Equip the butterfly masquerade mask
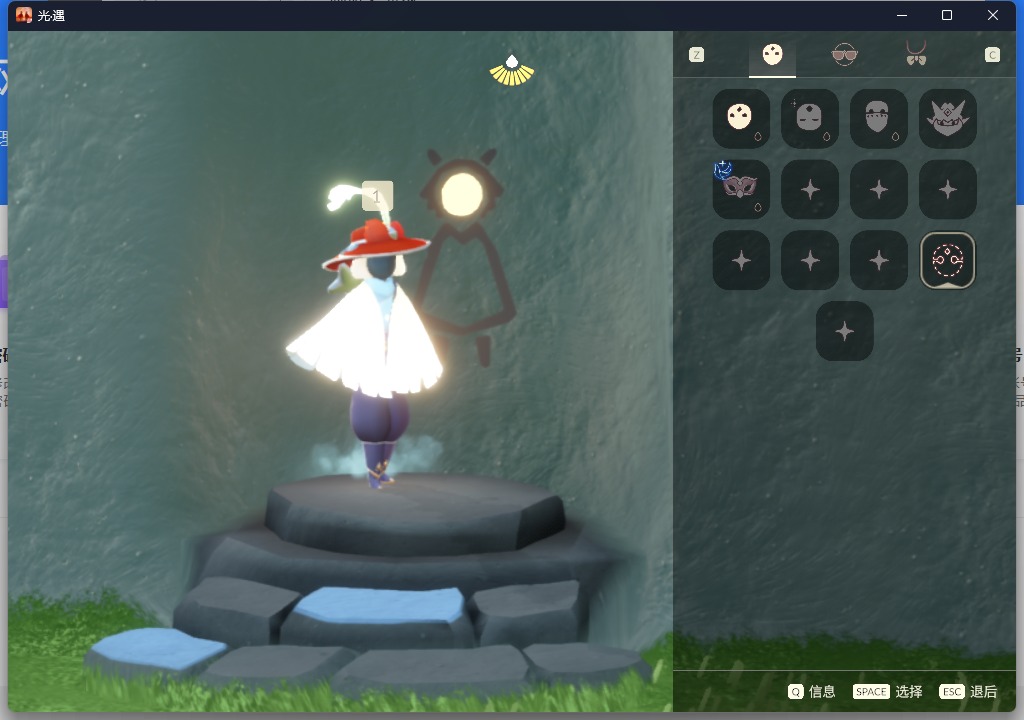 [x=741, y=189]
